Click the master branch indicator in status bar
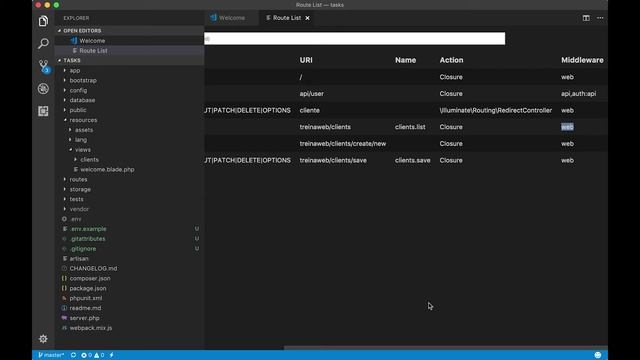640x360 pixels. coord(51,355)
